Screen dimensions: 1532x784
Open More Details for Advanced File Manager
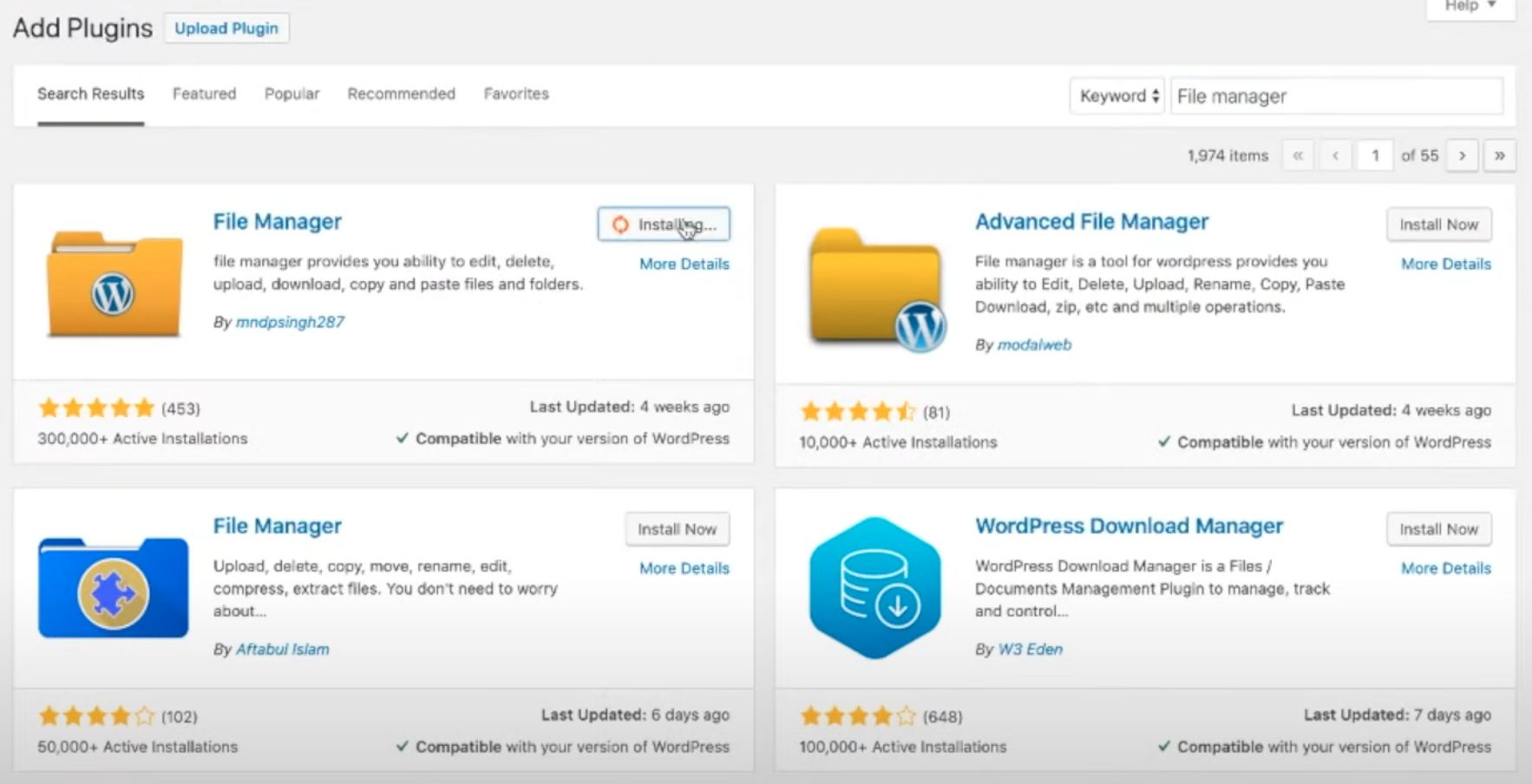tap(1445, 265)
